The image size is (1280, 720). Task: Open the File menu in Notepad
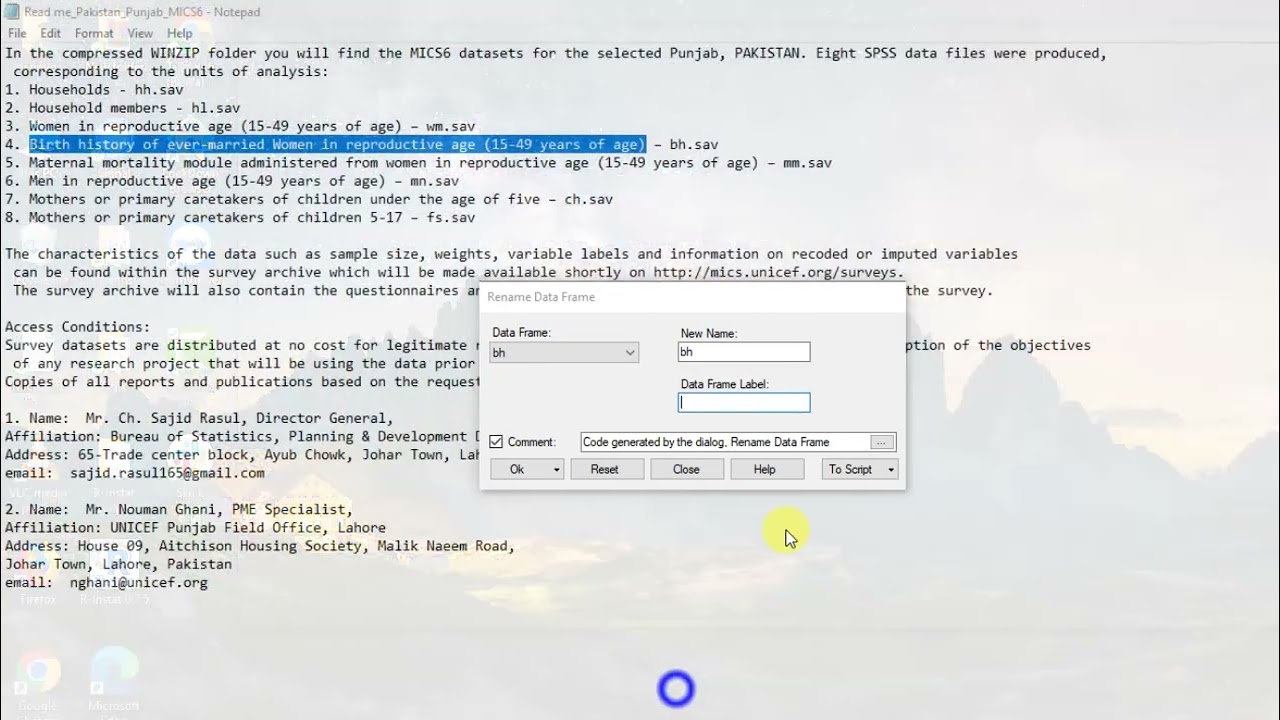17,33
